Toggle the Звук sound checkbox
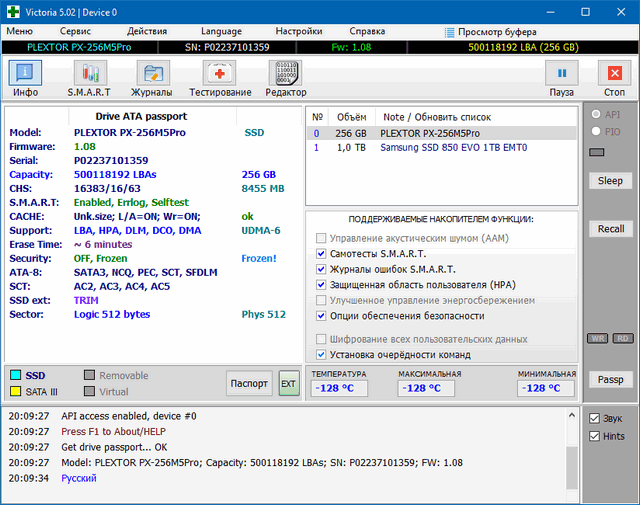Viewport: 640px width, 505px height. tap(595, 418)
